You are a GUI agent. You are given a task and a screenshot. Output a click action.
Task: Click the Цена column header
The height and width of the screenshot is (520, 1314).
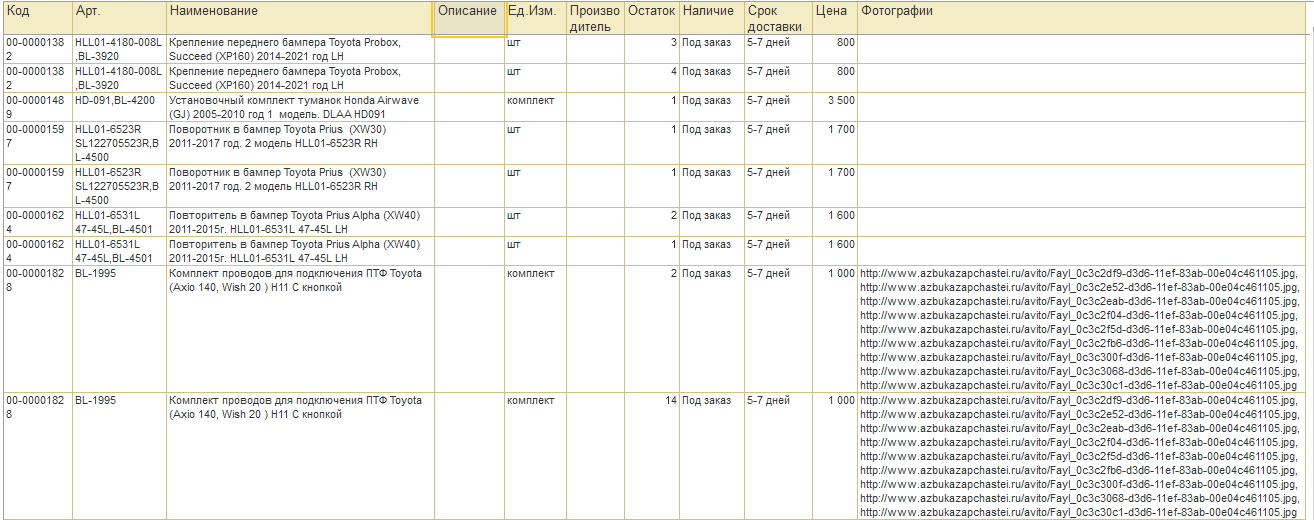coord(834,18)
